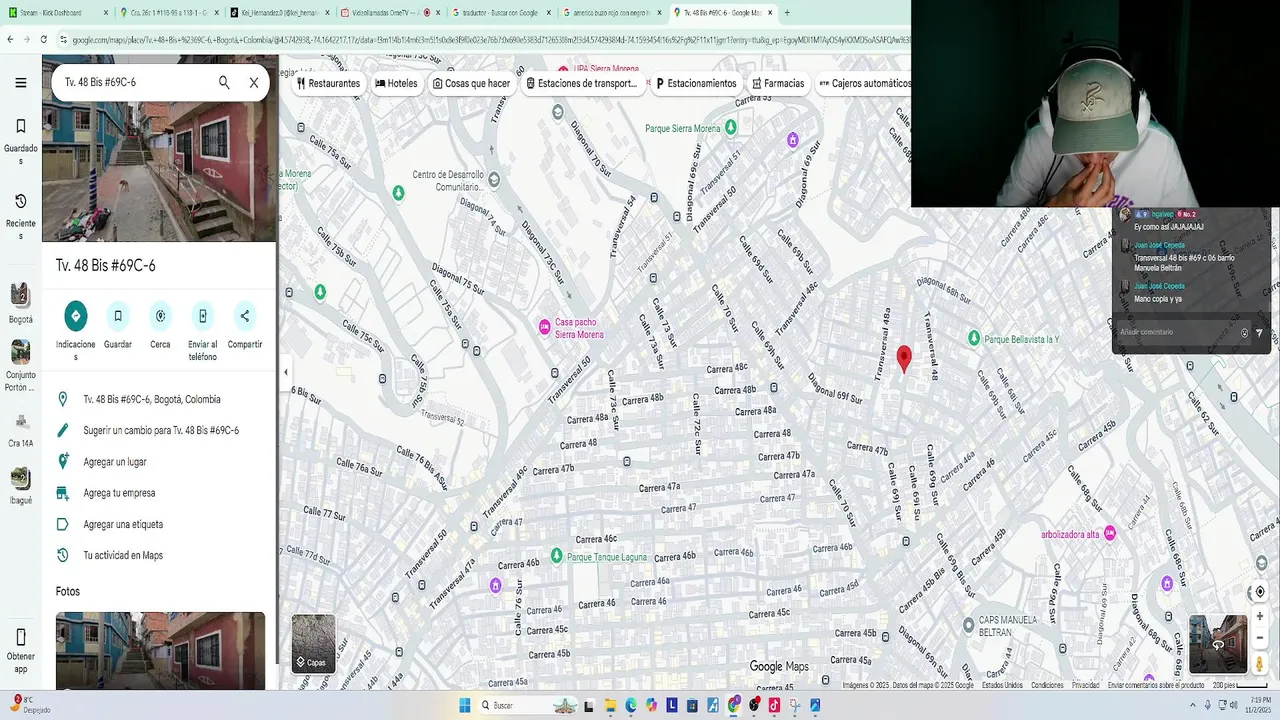Click the address Tv. 48 Bis #69C-6, Bogotá, Colombia
1280x720 pixels.
tap(160, 399)
